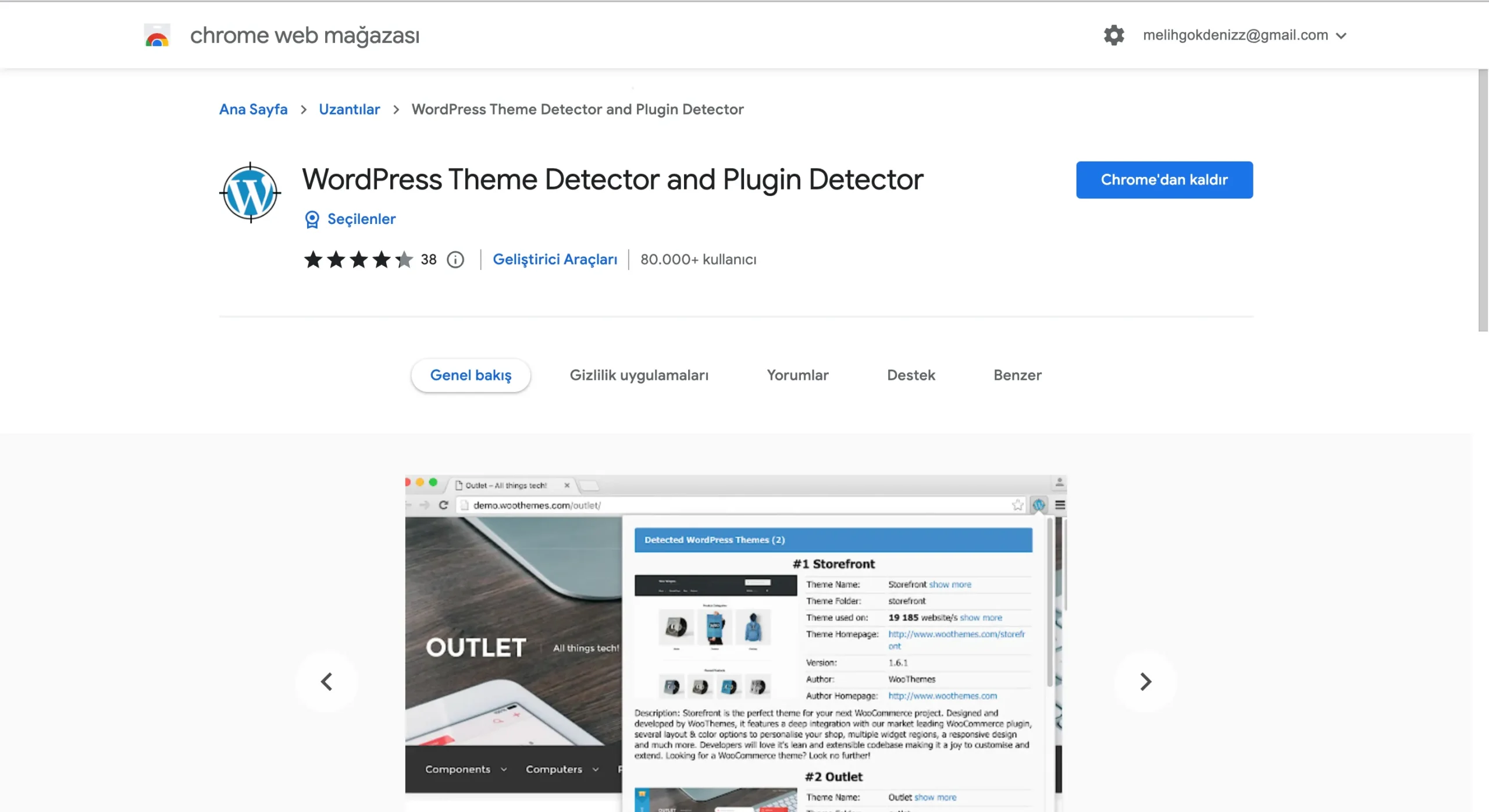Viewport: 1489px width, 812px height.
Task: Switch to the Yorumlar tab
Action: pos(797,375)
